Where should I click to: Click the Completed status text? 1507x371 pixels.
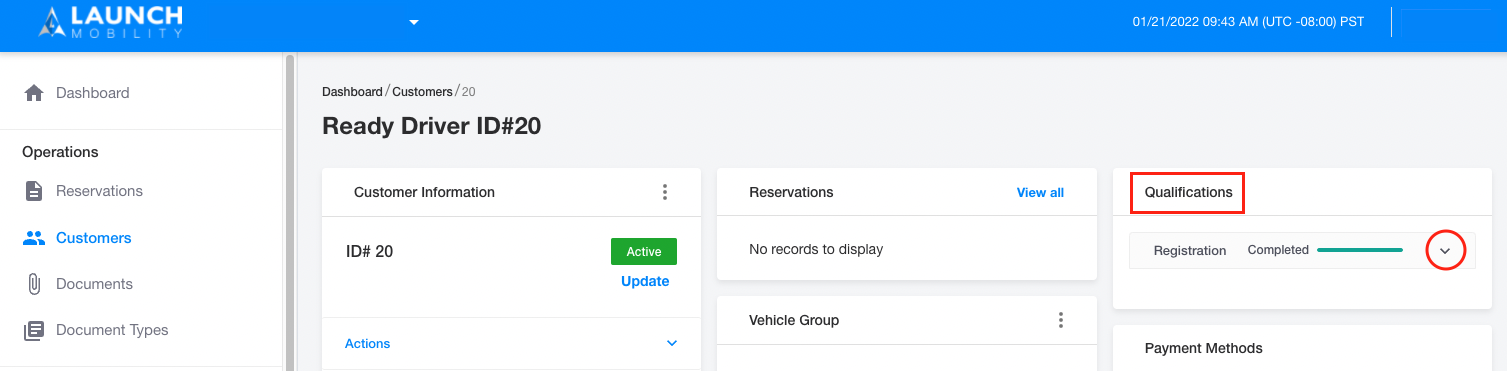1278,250
